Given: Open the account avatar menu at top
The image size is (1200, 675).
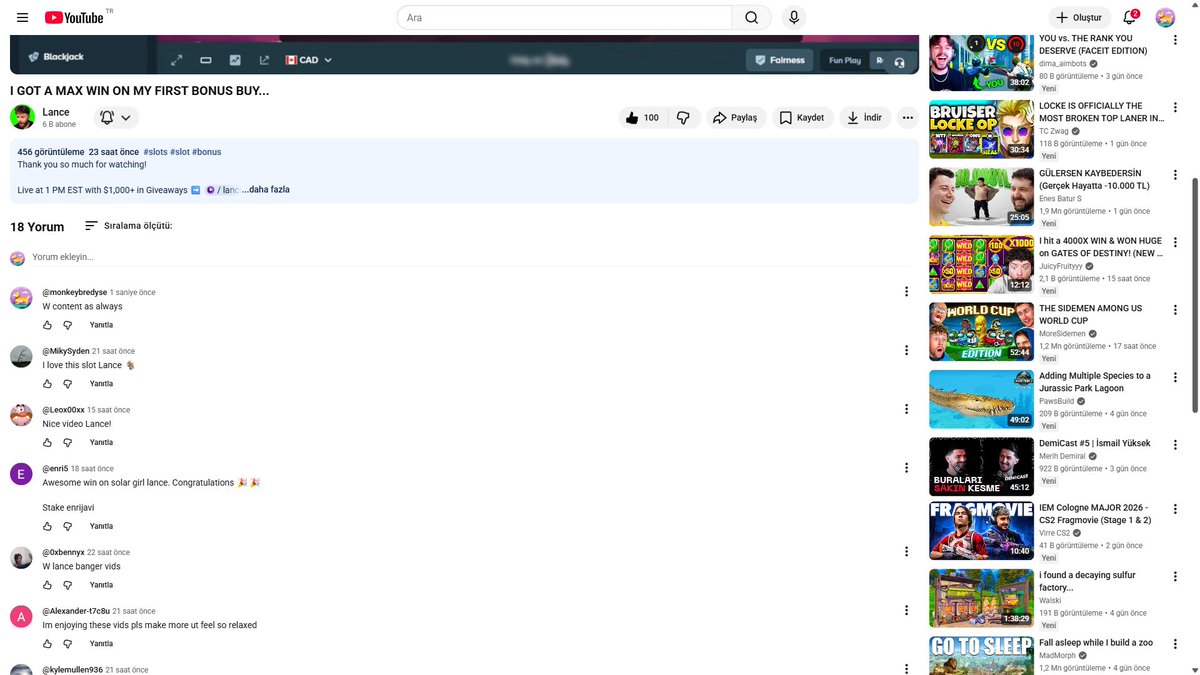Looking at the screenshot, I should click(x=1165, y=17).
